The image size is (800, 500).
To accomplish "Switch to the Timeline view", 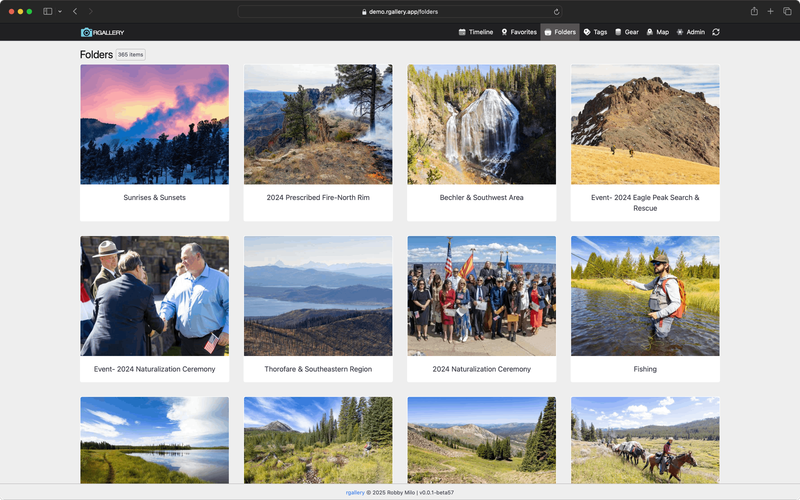I will point(476,32).
